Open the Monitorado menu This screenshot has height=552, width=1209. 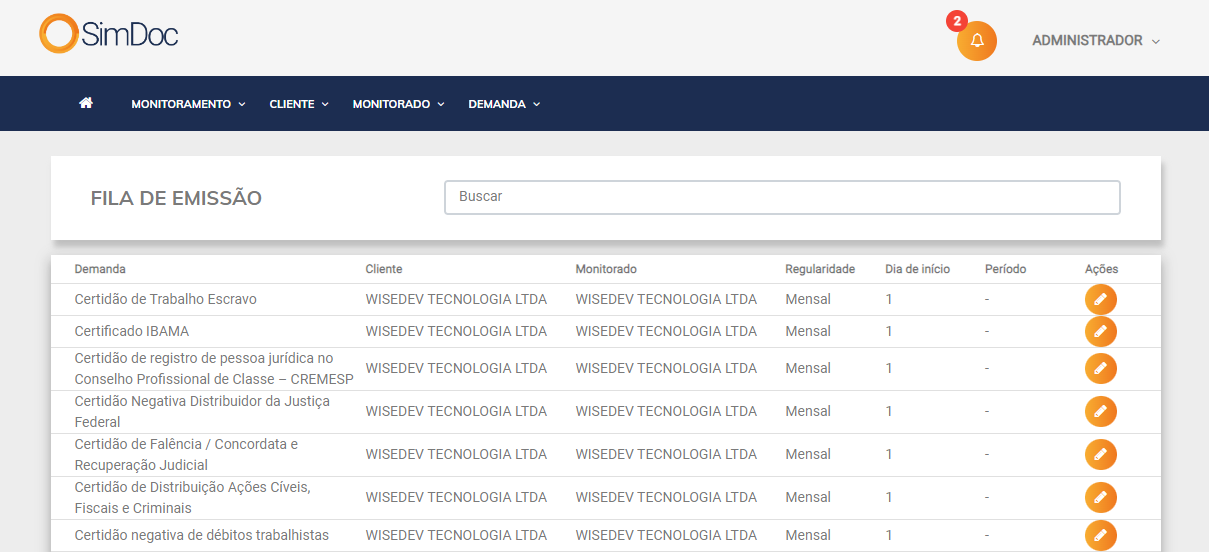(x=398, y=104)
